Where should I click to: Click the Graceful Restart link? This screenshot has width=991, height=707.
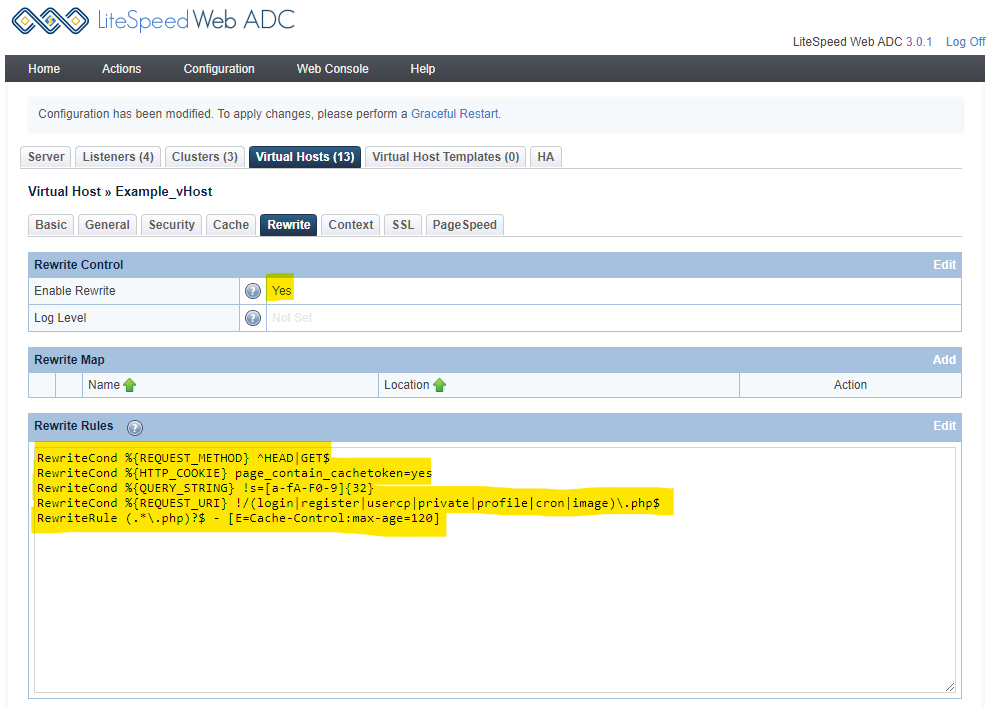click(x=454, y=114)
